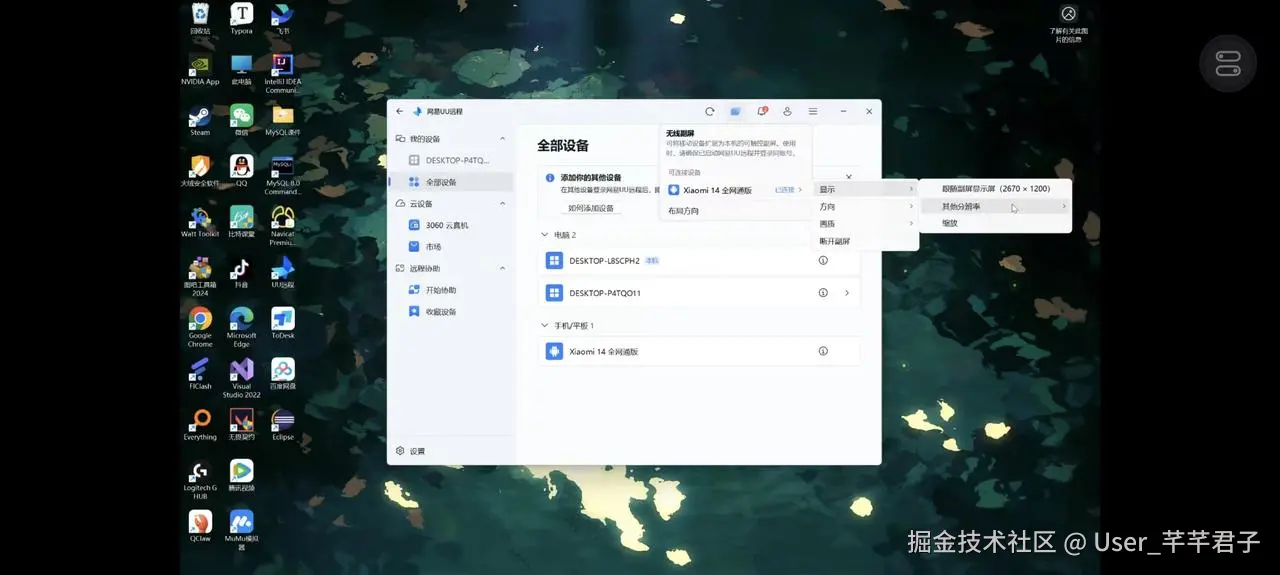Click the back arrow in UU remote window
1280x575 pixels.
click(400, 112)
